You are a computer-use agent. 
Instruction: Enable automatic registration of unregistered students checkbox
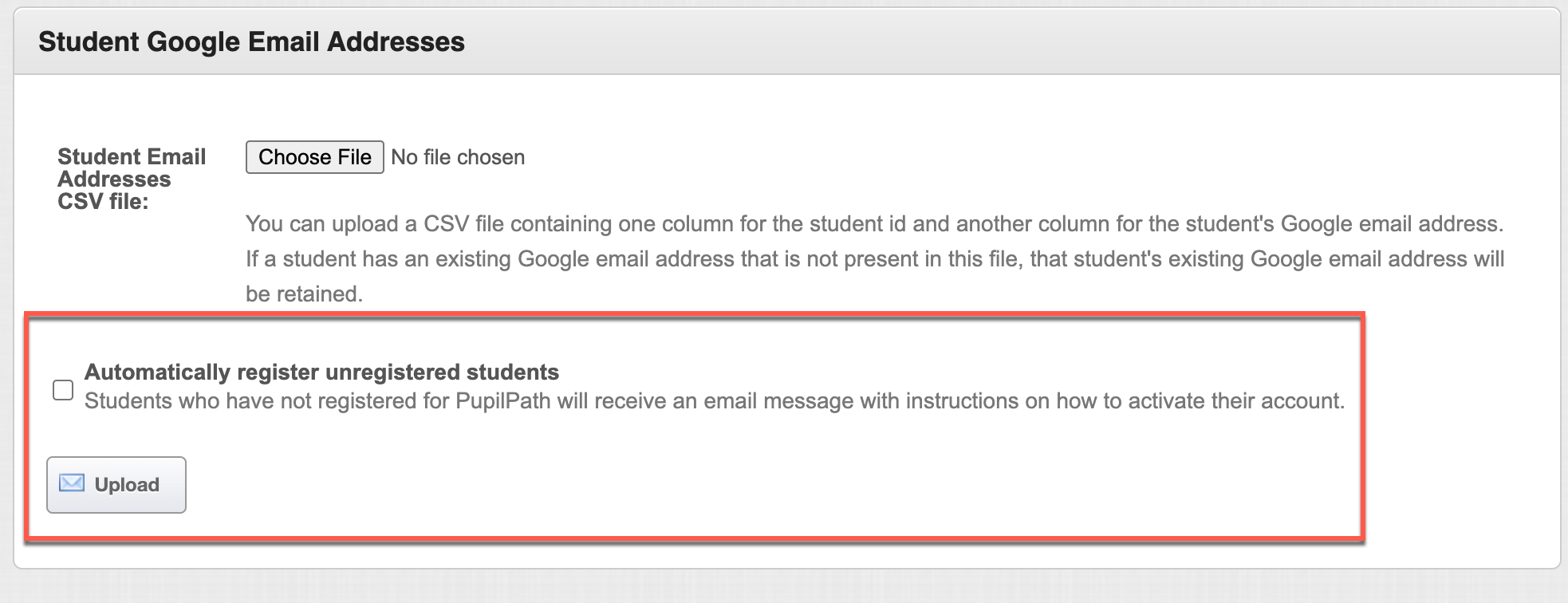point(63,390)
